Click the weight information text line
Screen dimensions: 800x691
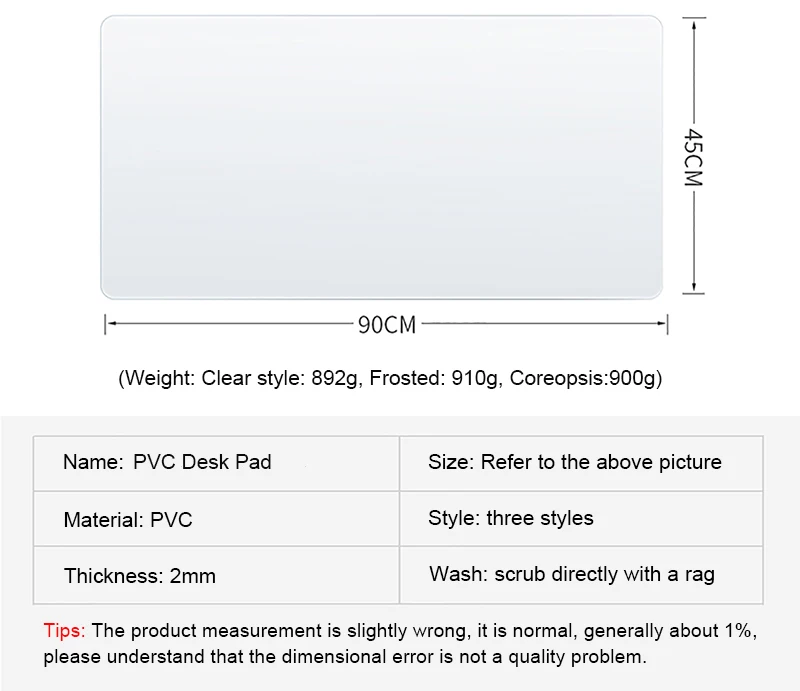[390, 378]
